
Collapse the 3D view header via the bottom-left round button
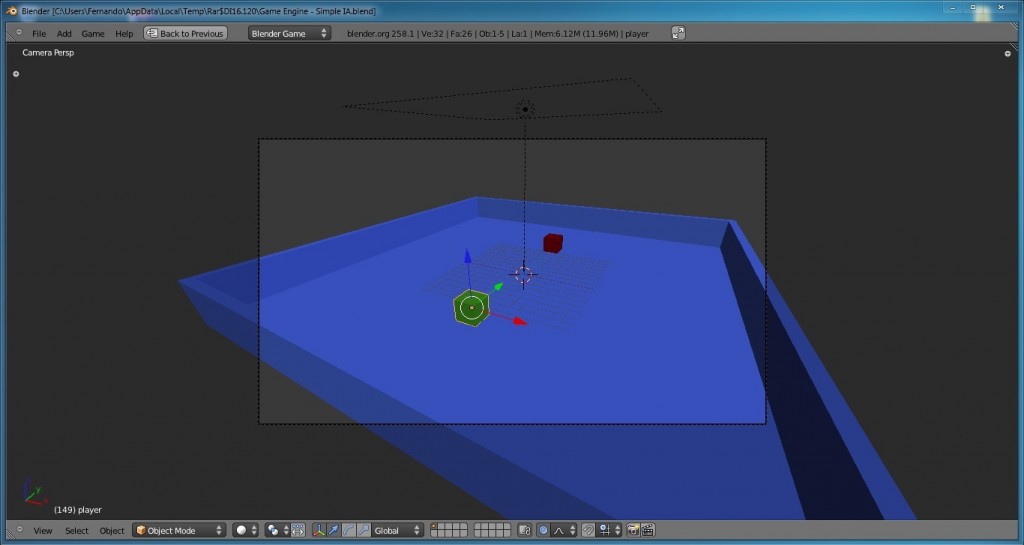click(19, 529)
